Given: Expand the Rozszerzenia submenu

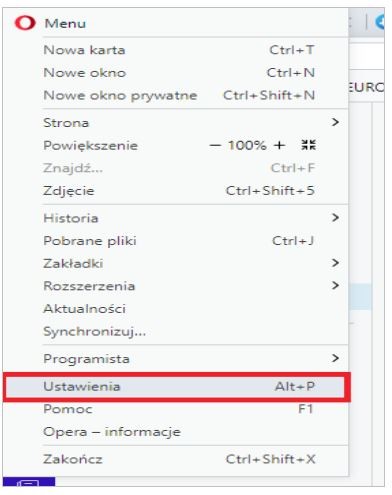Looking at the screenshot, I should (335, 285).
